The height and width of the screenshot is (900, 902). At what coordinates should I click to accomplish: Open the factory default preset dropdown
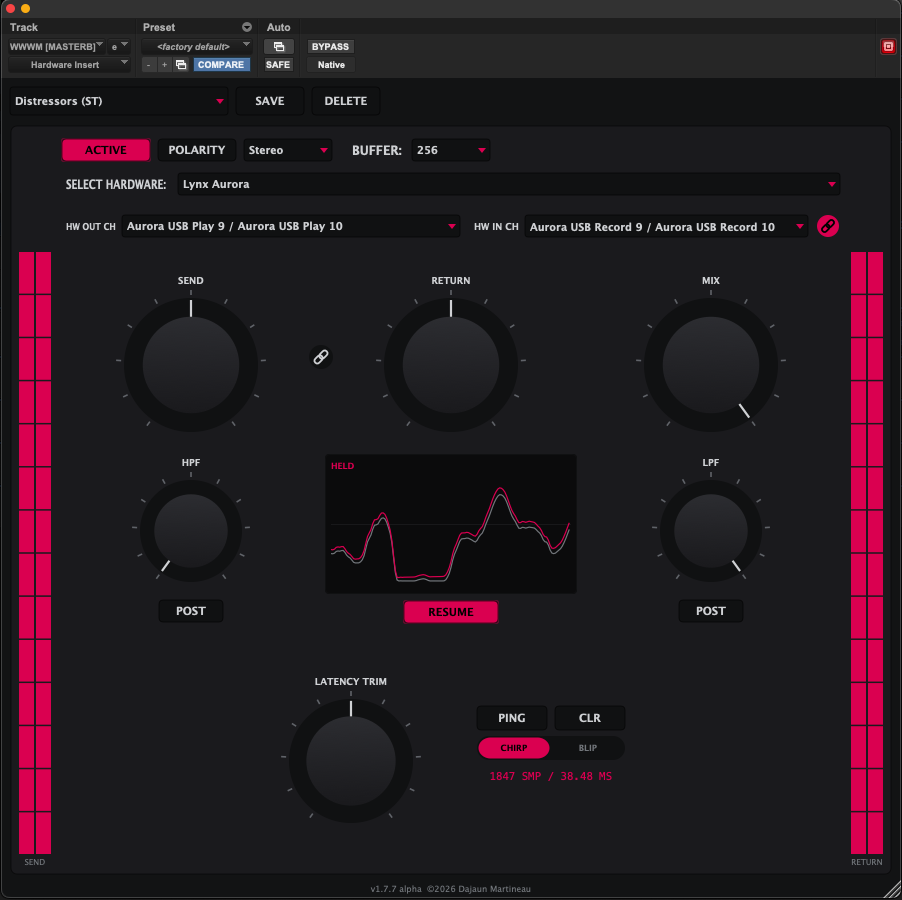[197, 47]
